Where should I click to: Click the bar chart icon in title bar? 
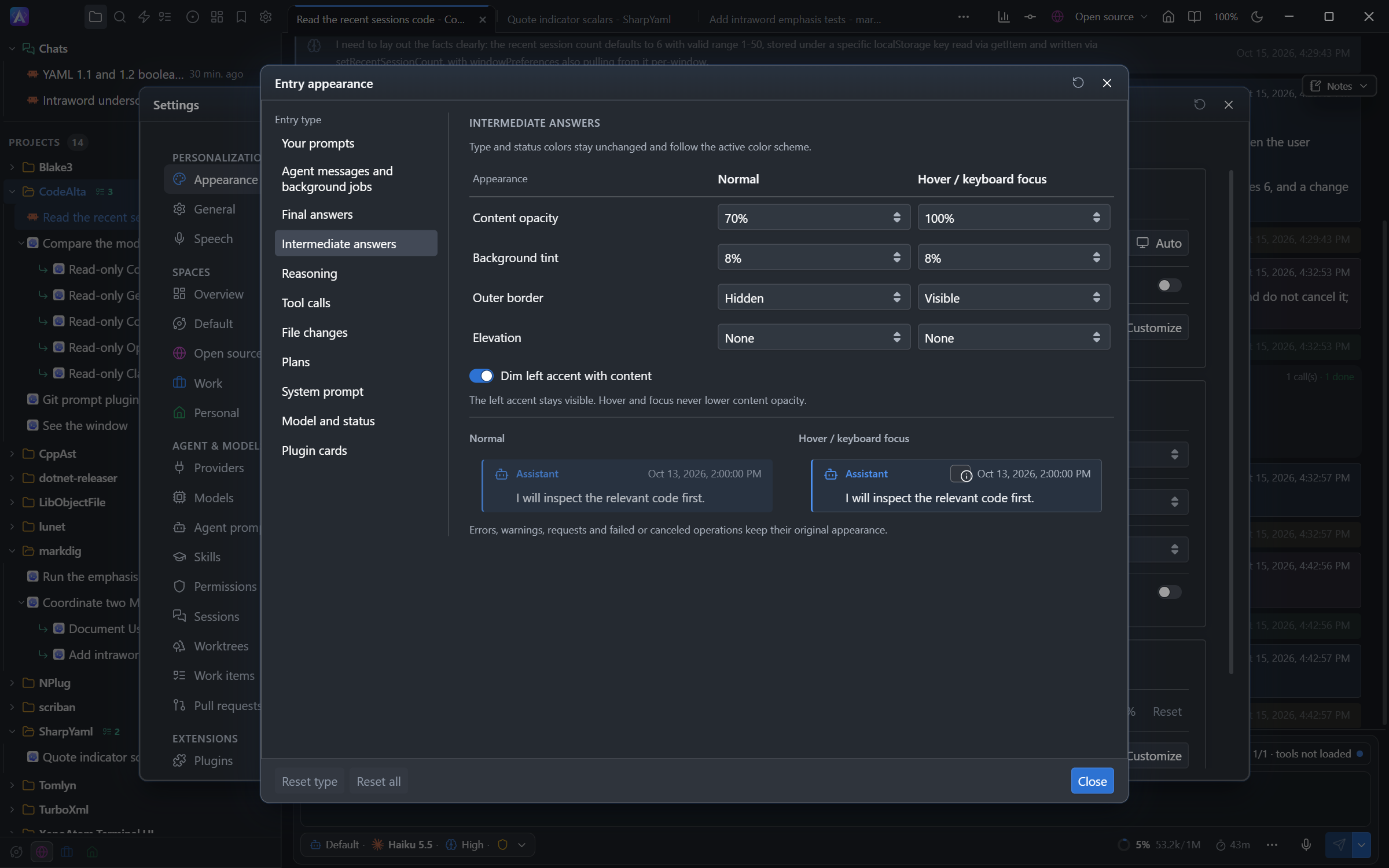tap(1004, 17)
